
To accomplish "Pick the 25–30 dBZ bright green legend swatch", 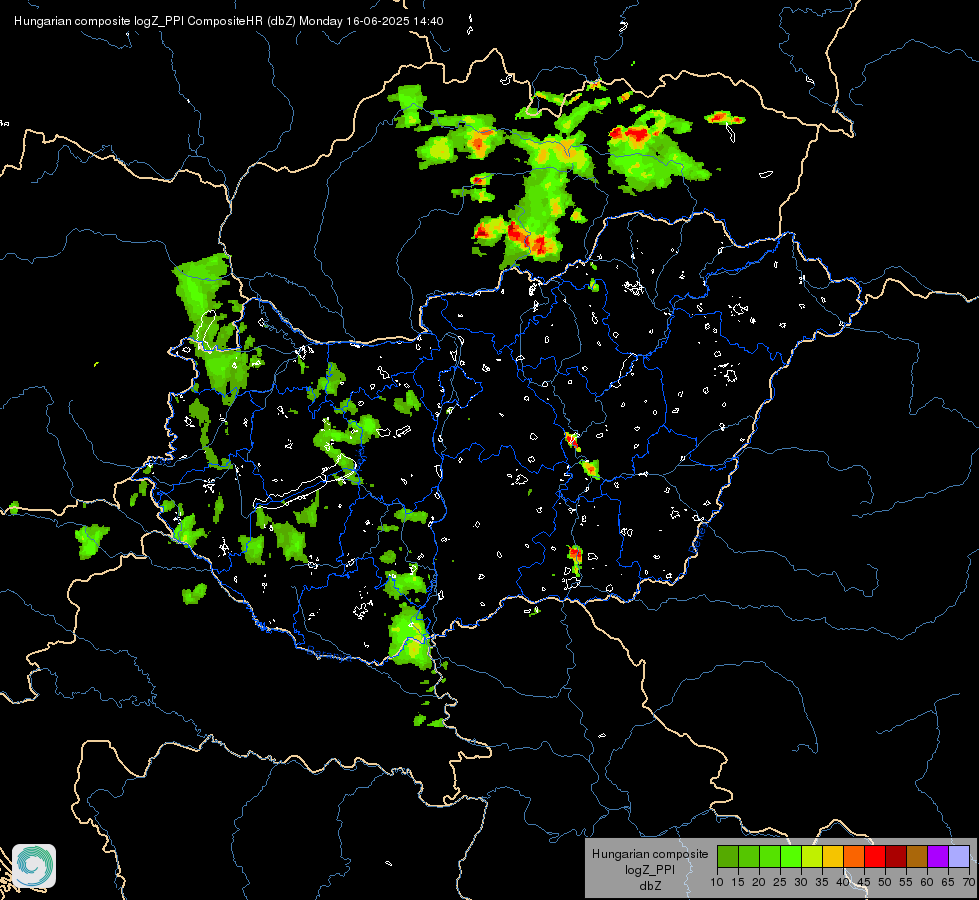I will pos(791,856).
